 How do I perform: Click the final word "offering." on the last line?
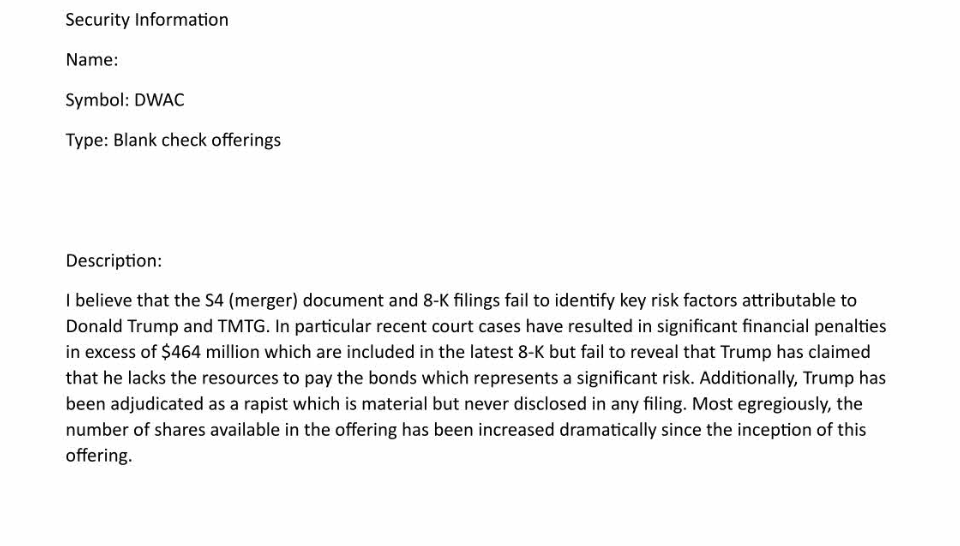(99, 456)
